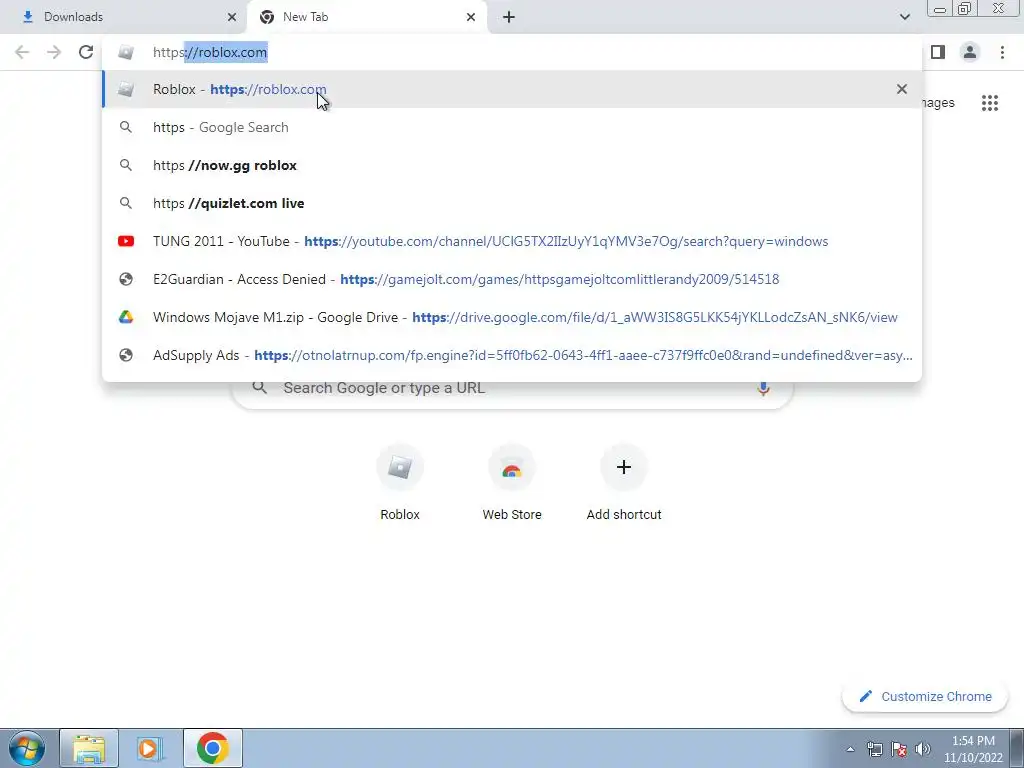1024x768 pixels.
Task: Expand the tab search chevron
Action: pos(904,17)
